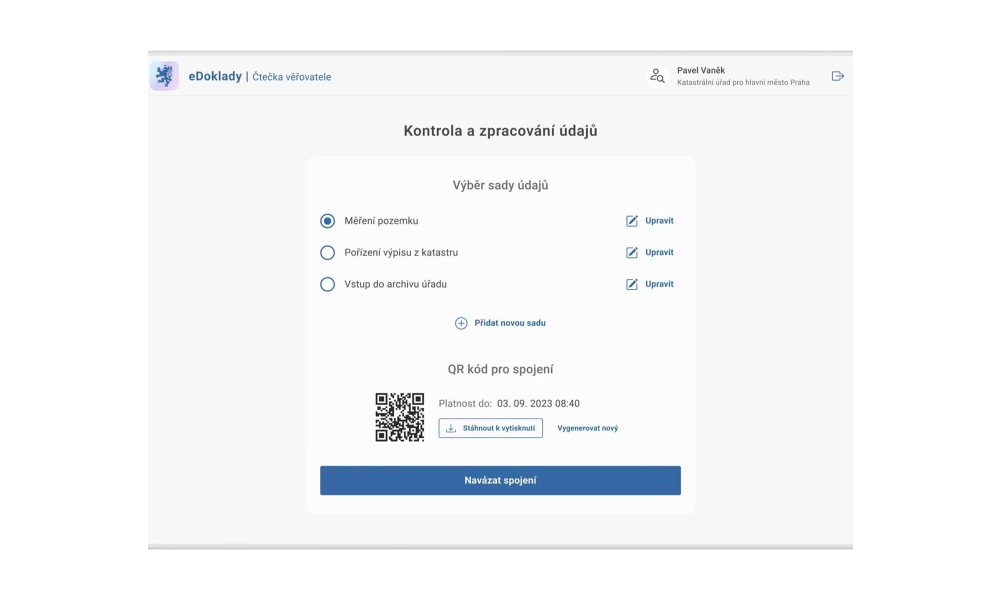The height and width of the screenshot is (600, 1000).
Task: Click the Navázat spojení button
Action: pos(500,480)
